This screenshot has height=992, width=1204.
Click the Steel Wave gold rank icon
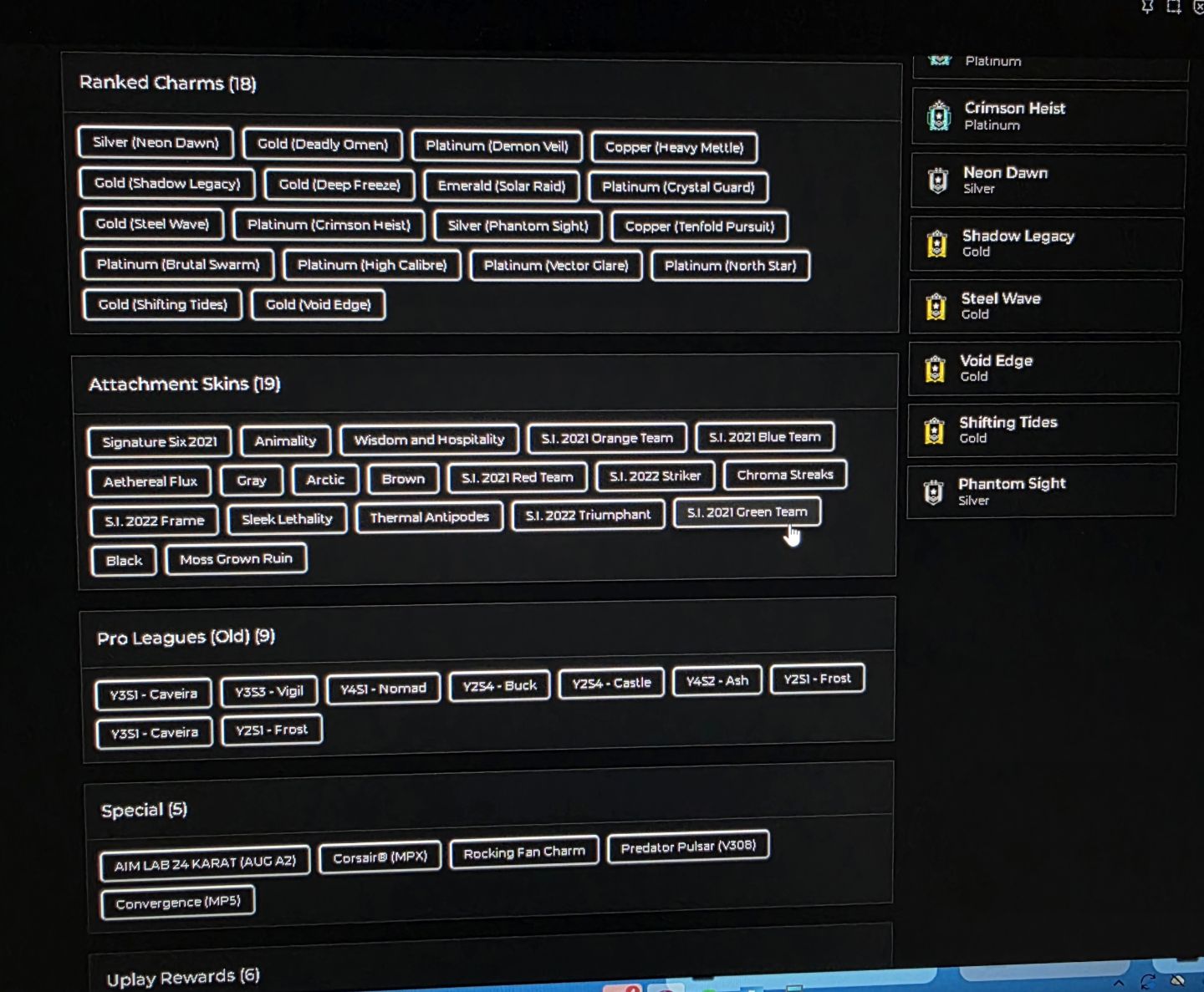[936, 306]
